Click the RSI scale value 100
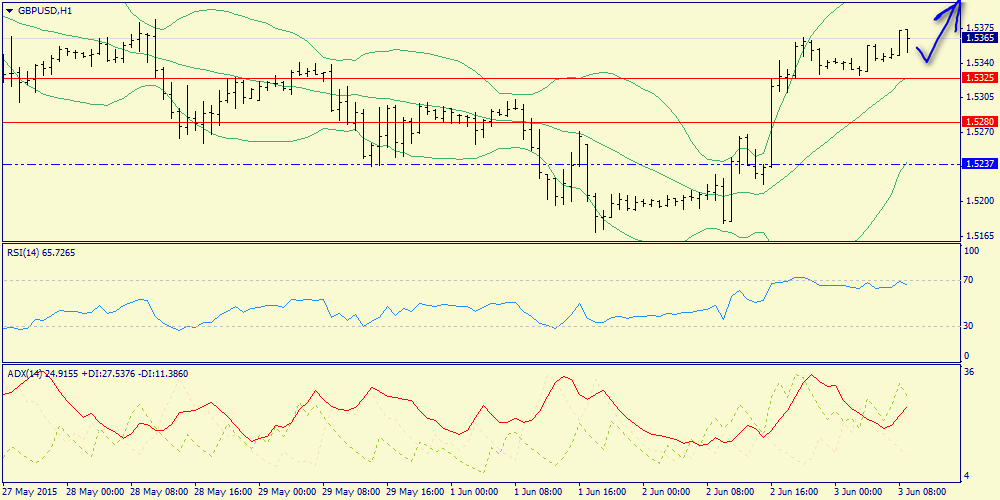The width and height of the screenshot is (1000, 500). click(973, 251)
